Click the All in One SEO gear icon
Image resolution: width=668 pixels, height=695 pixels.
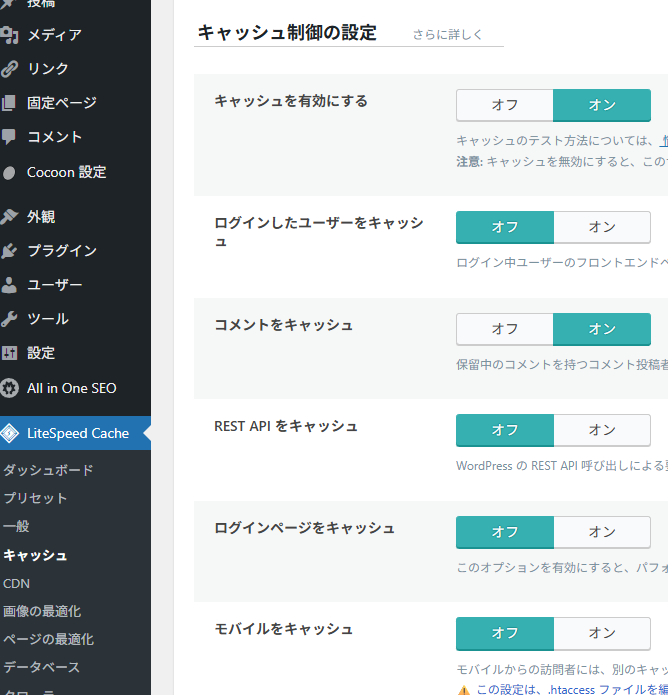click(10, 388)
